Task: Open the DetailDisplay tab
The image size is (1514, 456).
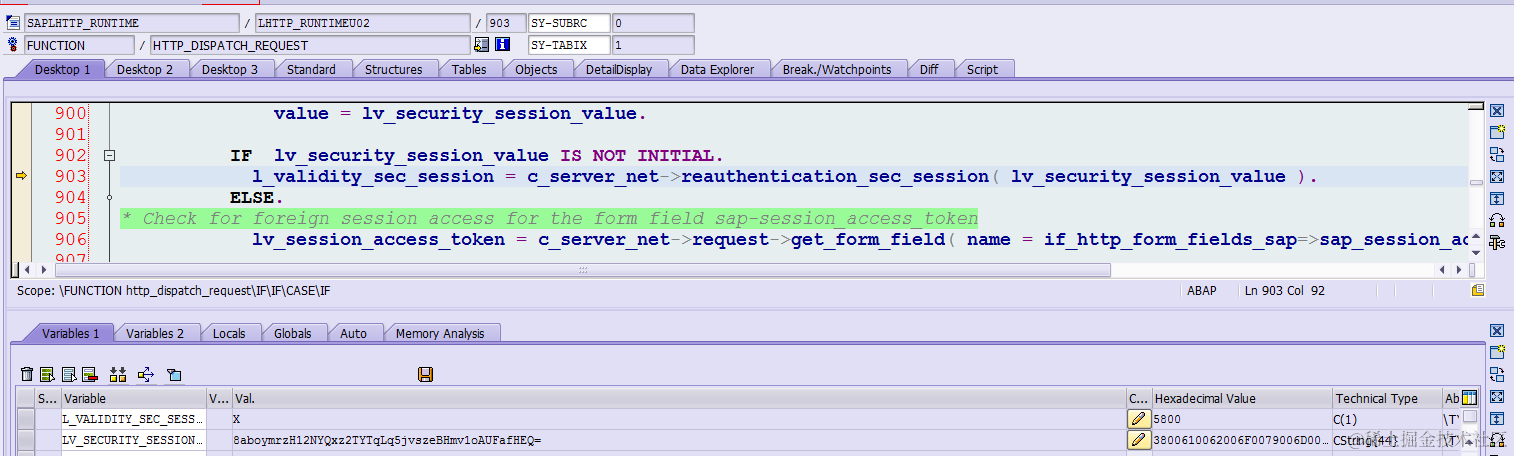Action: [619, 69]
